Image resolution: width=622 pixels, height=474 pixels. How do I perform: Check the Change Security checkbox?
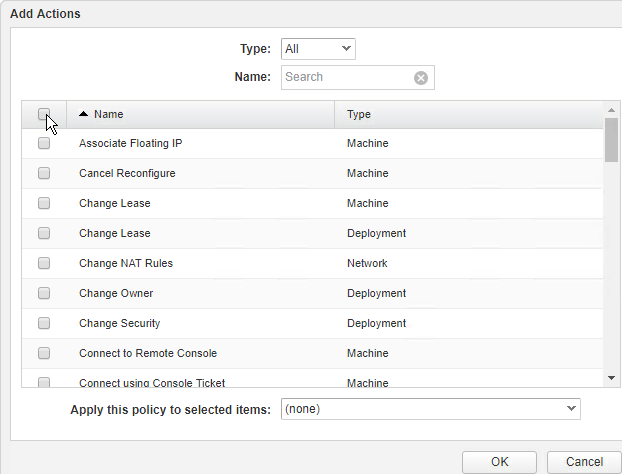tap(44, 324)
